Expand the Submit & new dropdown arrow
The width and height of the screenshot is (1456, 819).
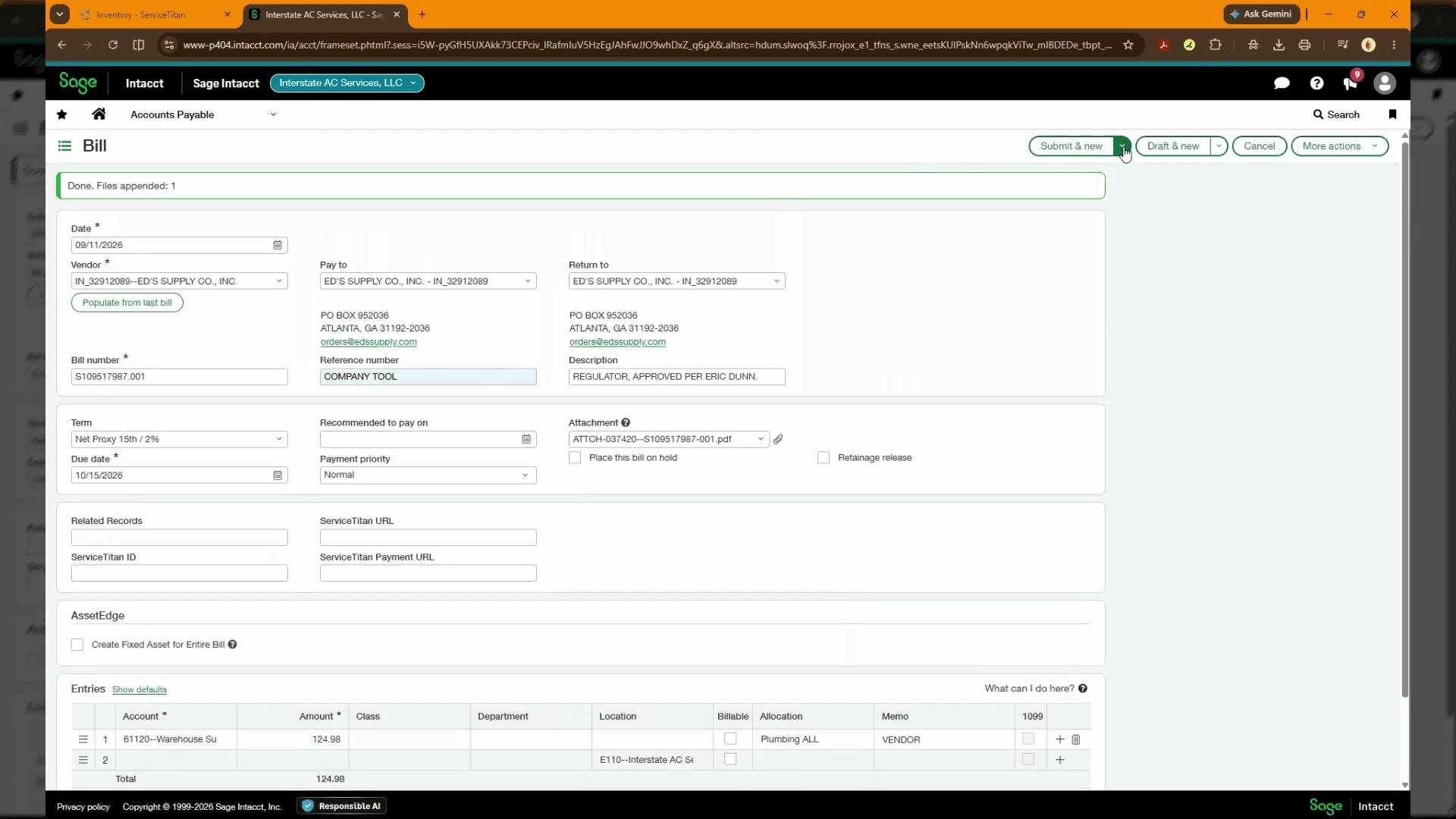(x=1122, y=146)
